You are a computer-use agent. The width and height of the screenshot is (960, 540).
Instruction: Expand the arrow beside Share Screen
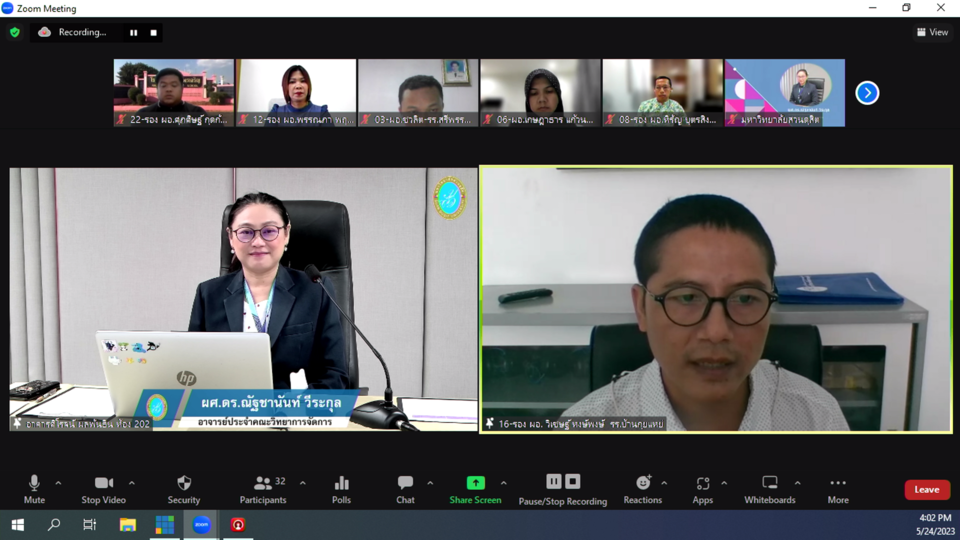(503, 483)
